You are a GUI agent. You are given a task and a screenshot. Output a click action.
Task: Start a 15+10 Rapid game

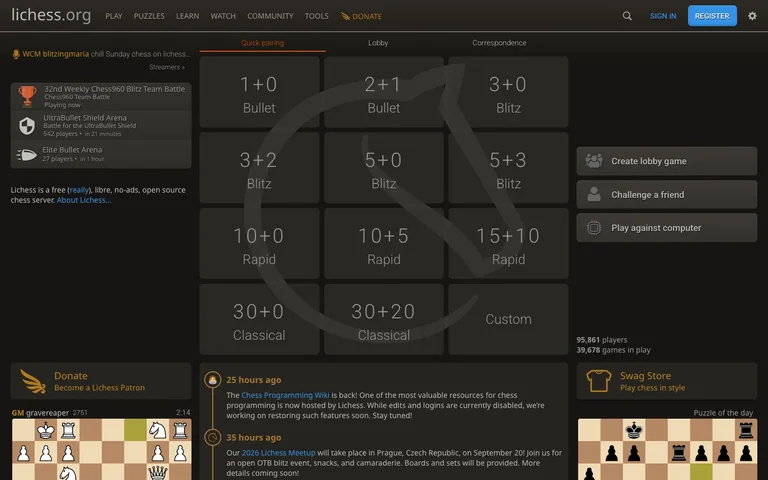coord(508,243)
